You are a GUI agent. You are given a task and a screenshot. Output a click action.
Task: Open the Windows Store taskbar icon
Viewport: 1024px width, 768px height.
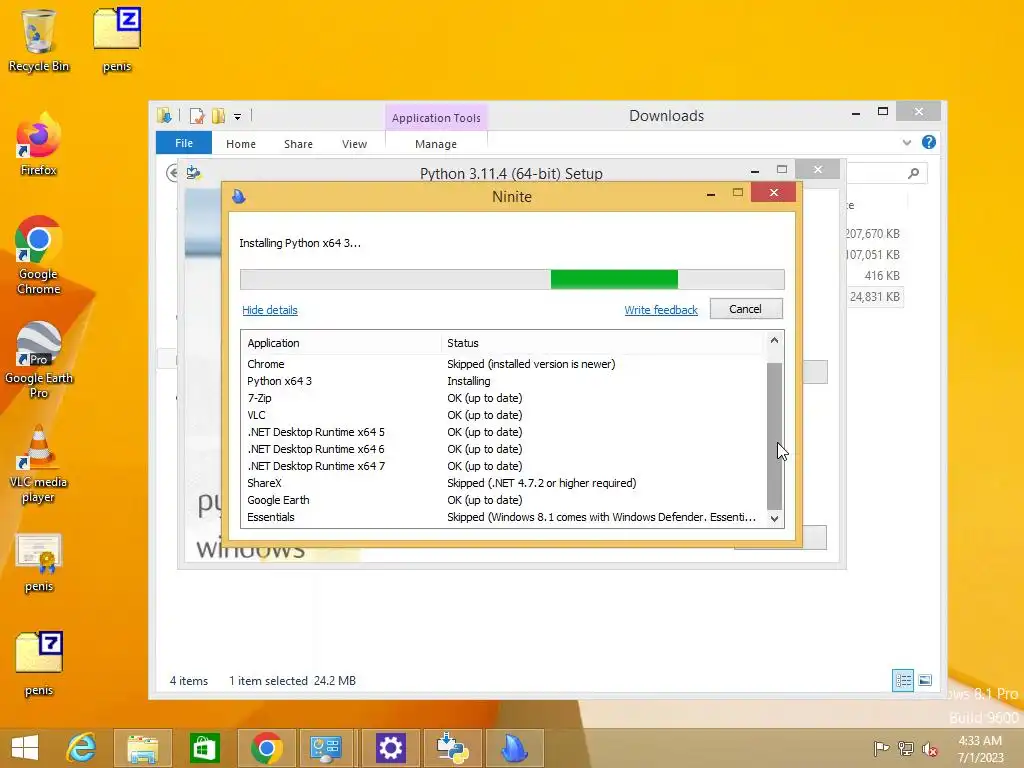pyautogui.click(x=204, y=748)
